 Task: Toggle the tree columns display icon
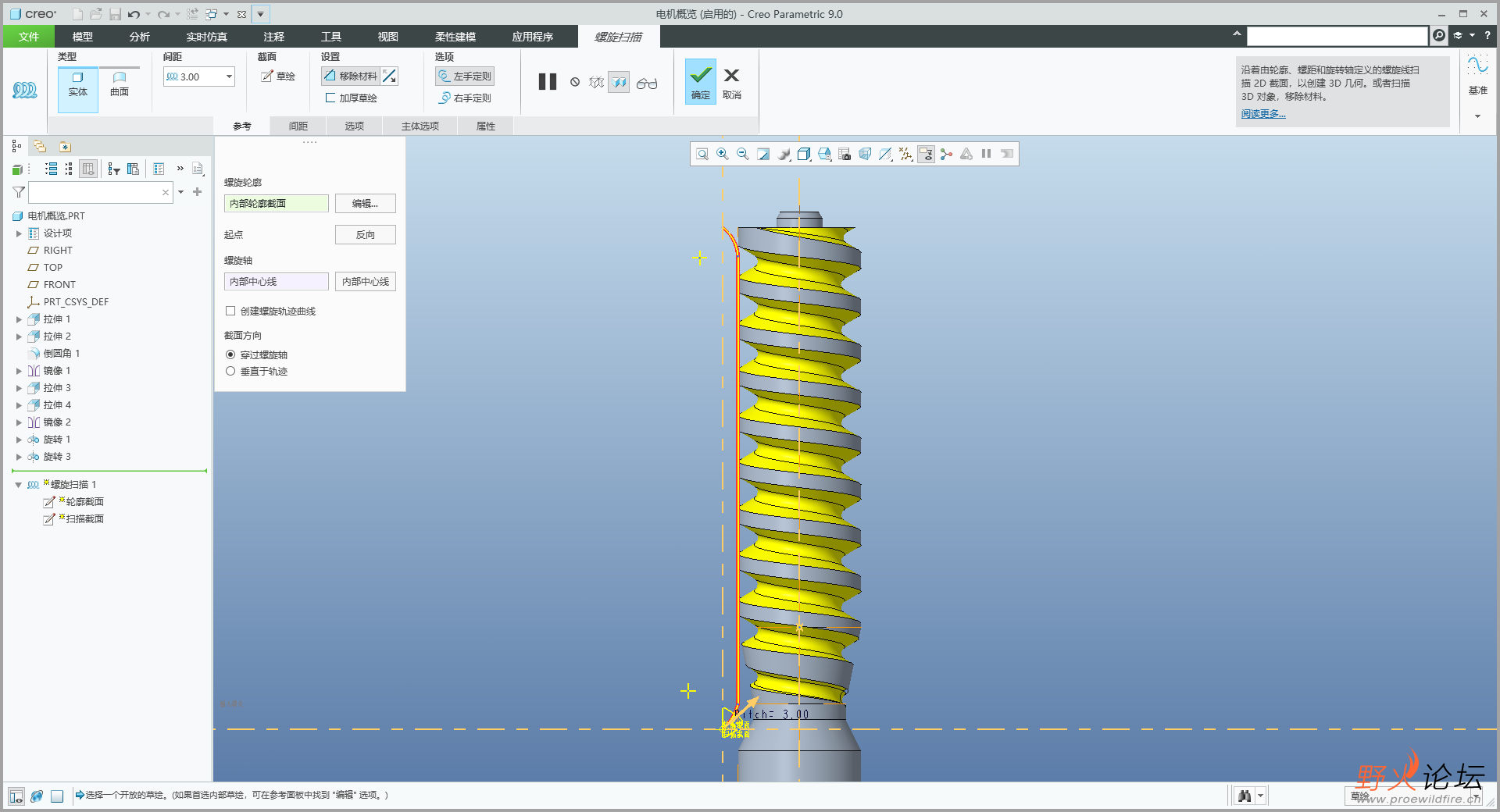(88, 169)
